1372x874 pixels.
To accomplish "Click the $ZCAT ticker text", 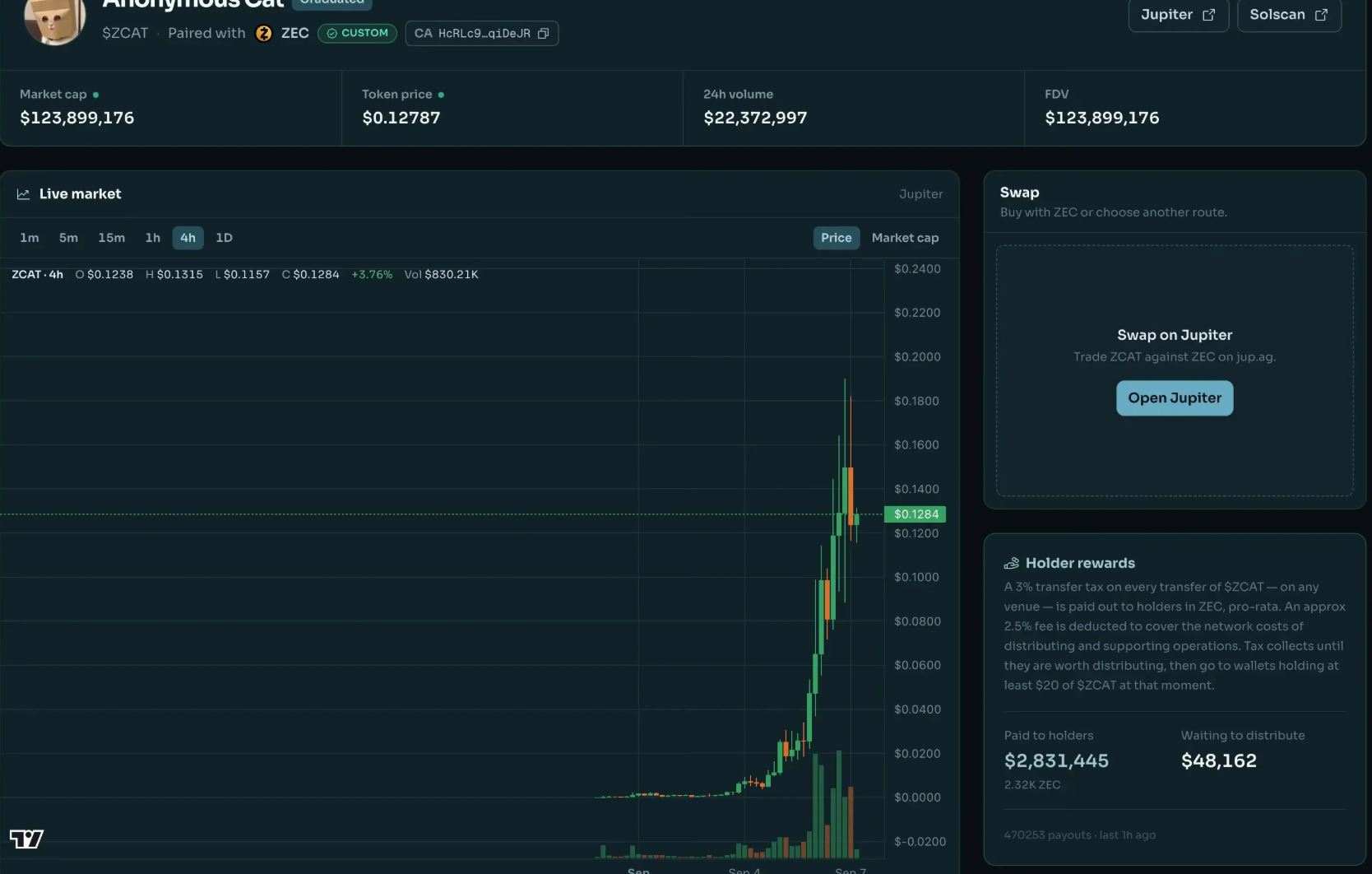I will tap(125, 33).
